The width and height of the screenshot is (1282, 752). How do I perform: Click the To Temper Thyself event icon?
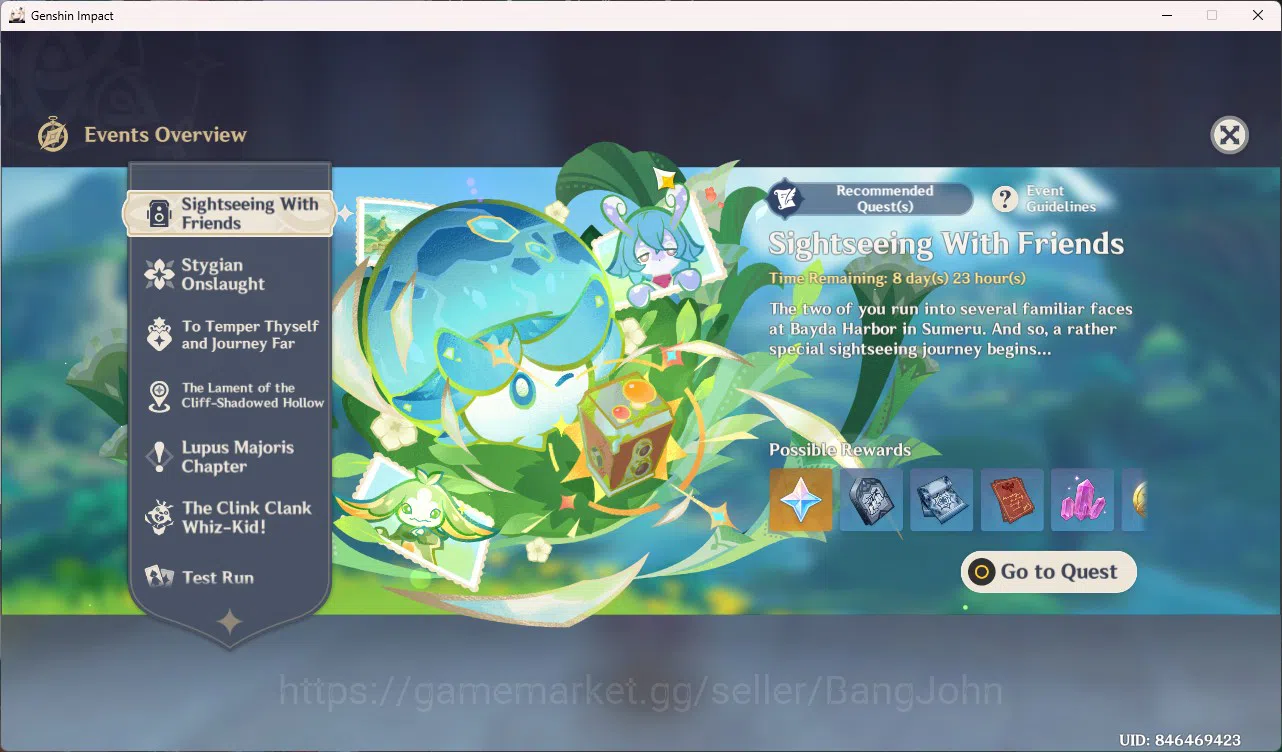(x=159, y=335)
